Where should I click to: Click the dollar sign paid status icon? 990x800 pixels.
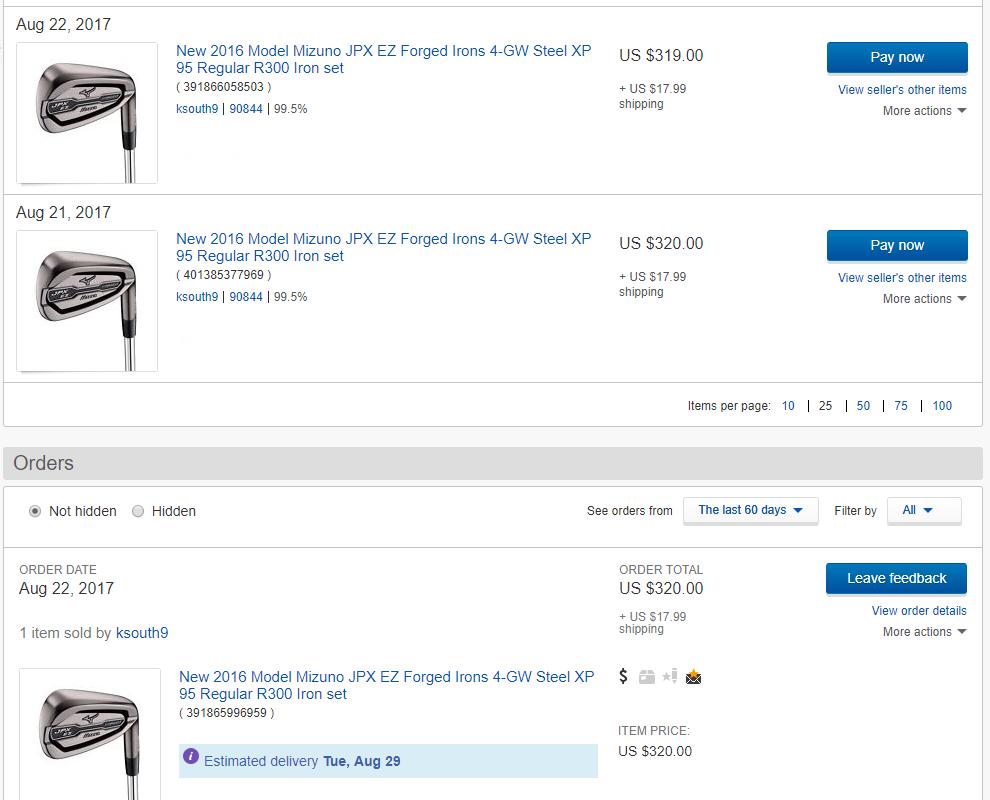click(x=624, y=677)
